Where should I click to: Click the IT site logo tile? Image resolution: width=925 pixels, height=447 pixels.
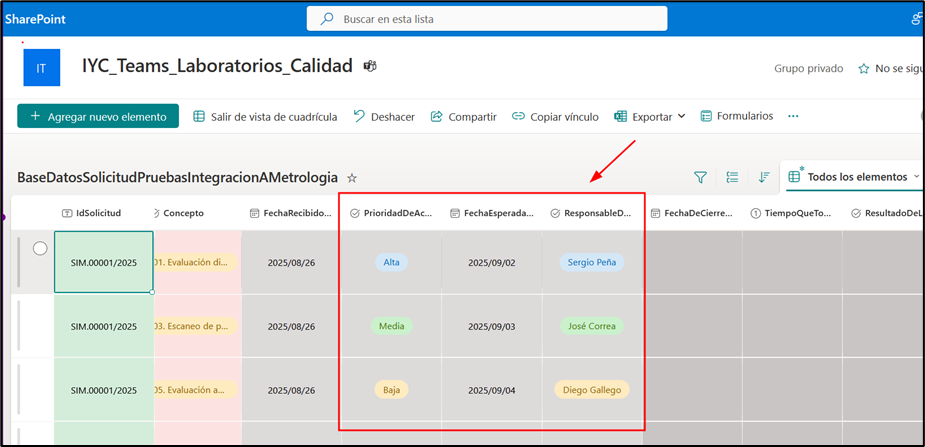pyautogui.click(x=41, y=68)
